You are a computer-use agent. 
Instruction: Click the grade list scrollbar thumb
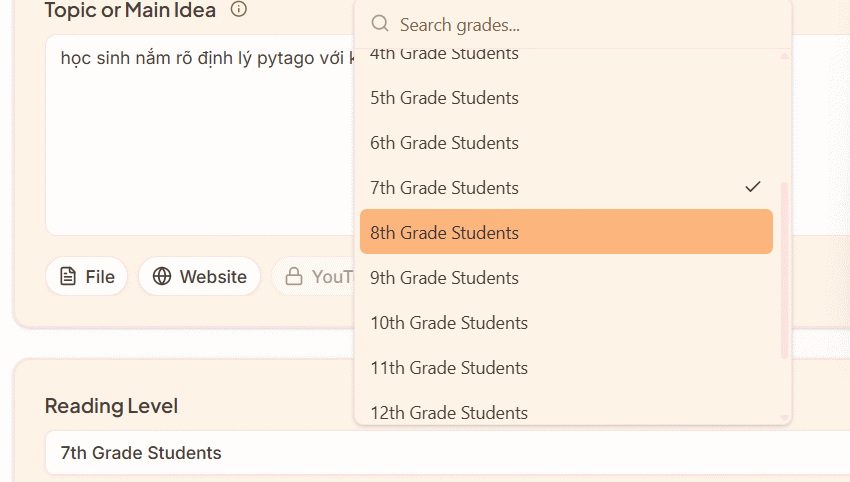[x=784, y=270]
